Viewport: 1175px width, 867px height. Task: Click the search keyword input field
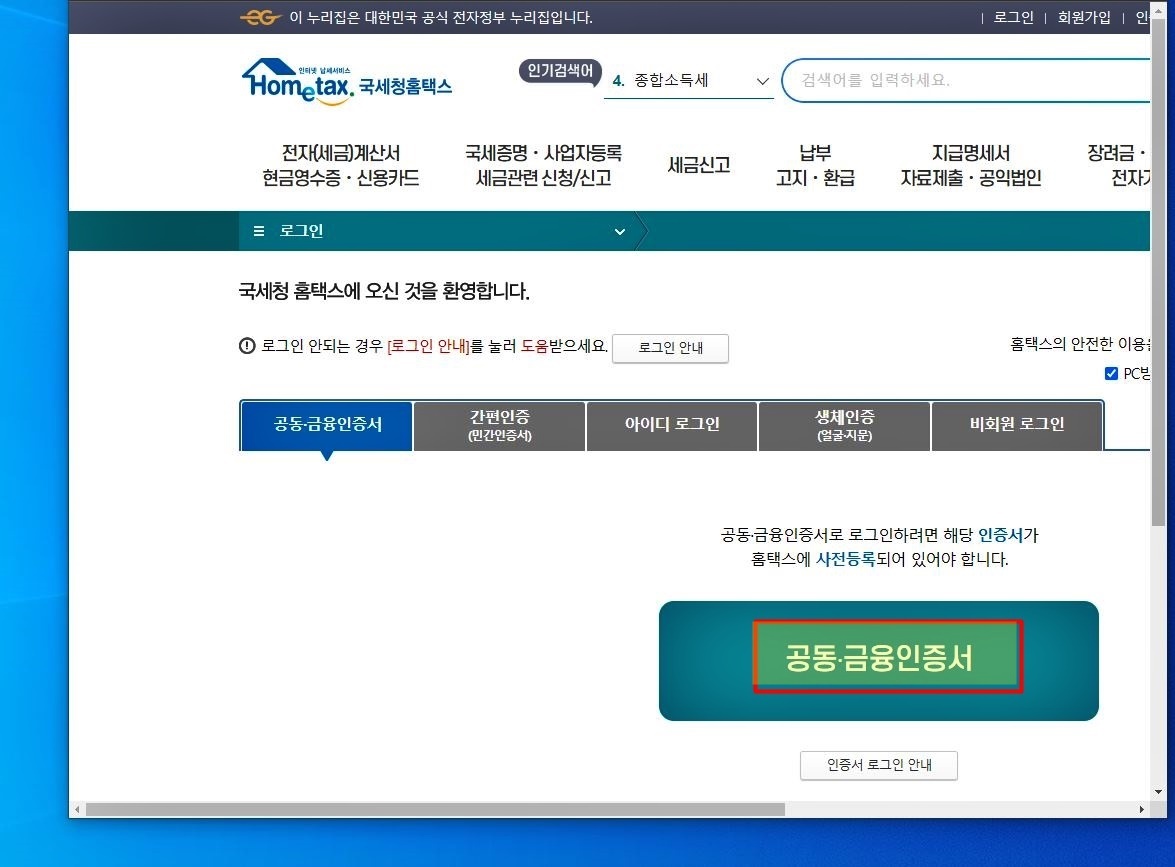pos(967,80)
